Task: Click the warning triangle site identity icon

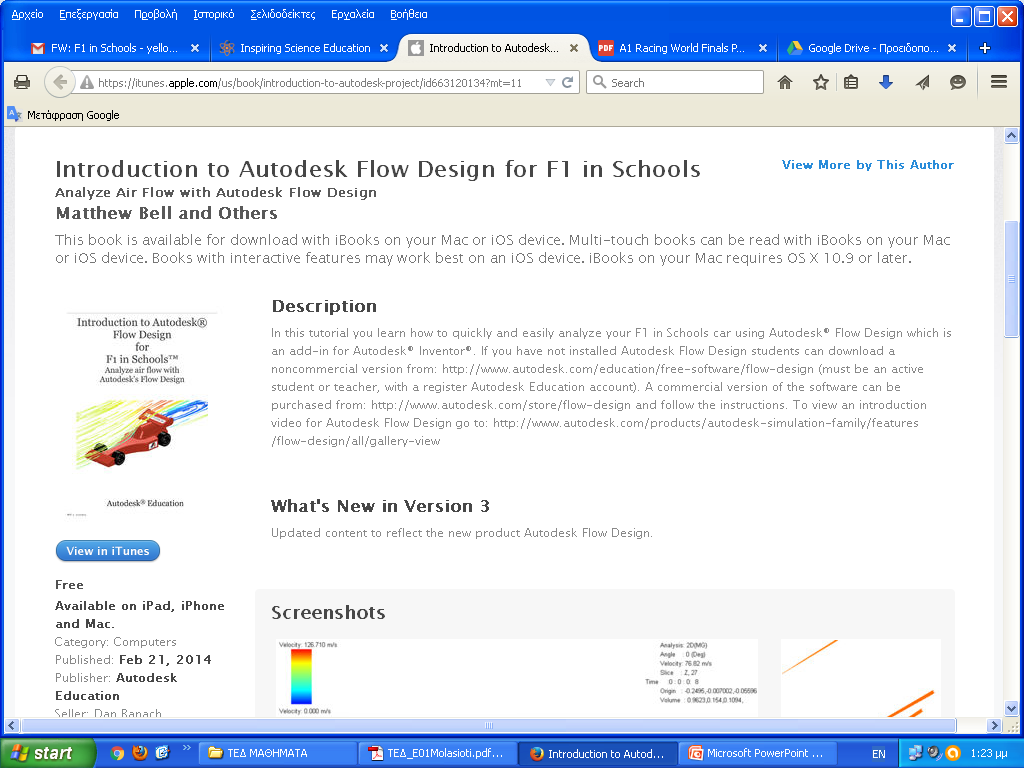Action: click(x=86, y=83)
